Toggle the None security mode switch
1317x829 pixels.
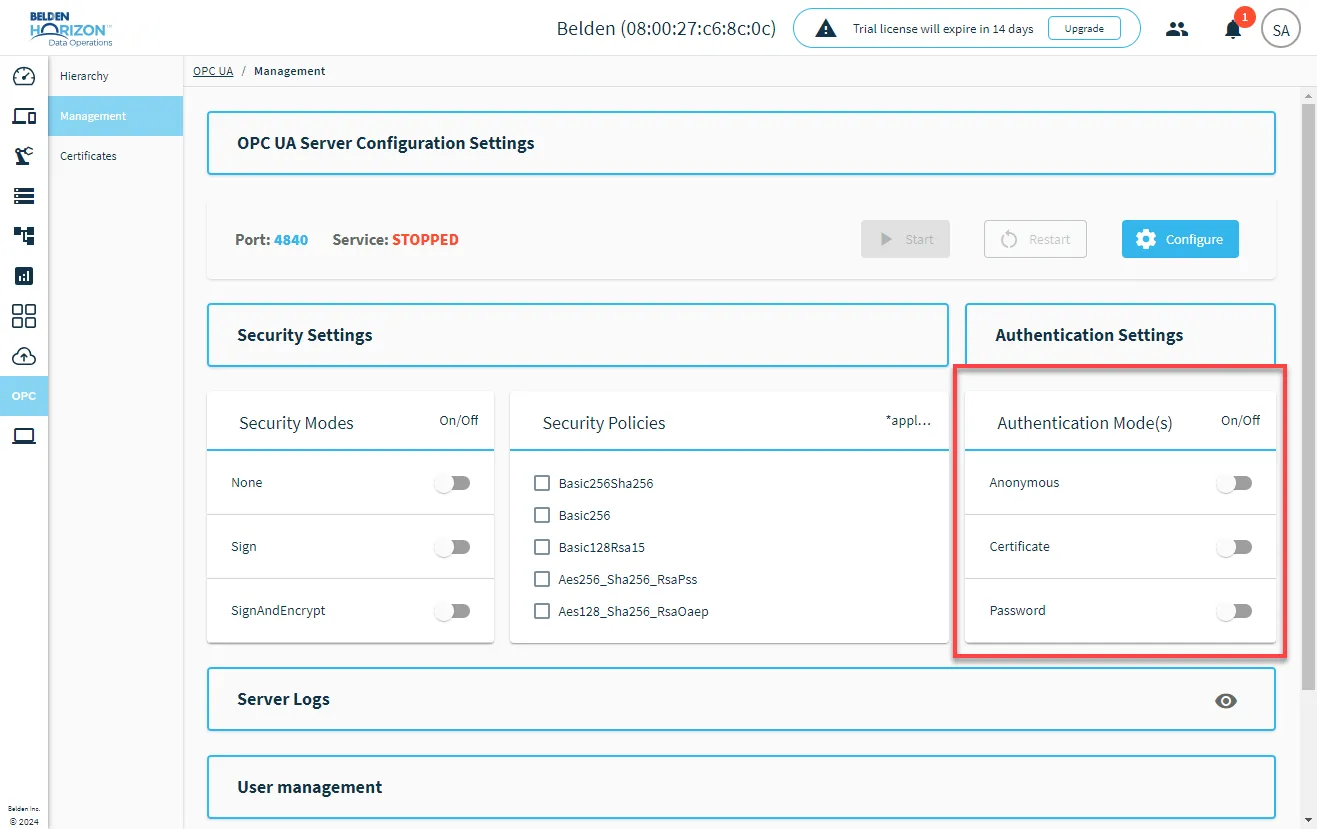(x=452, y=483)
